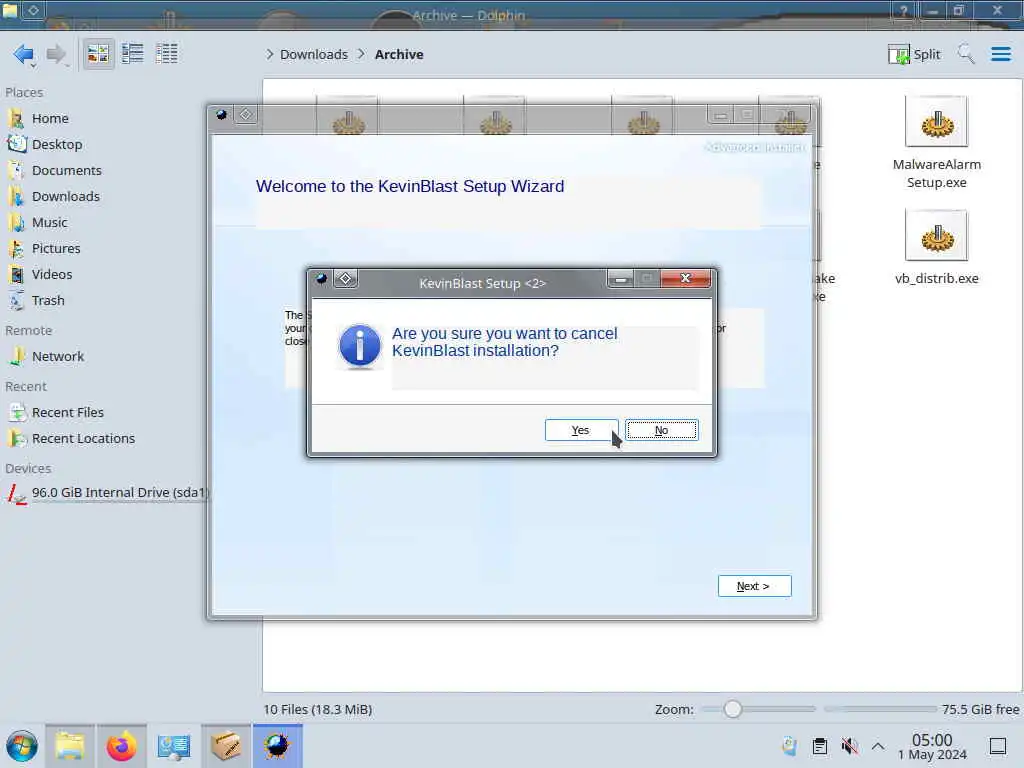Image resolution: width=1024 pixels, height=768 pixels.
Task: Click the Zoom slider handle in status bar
Action: (x=733, y=709)
